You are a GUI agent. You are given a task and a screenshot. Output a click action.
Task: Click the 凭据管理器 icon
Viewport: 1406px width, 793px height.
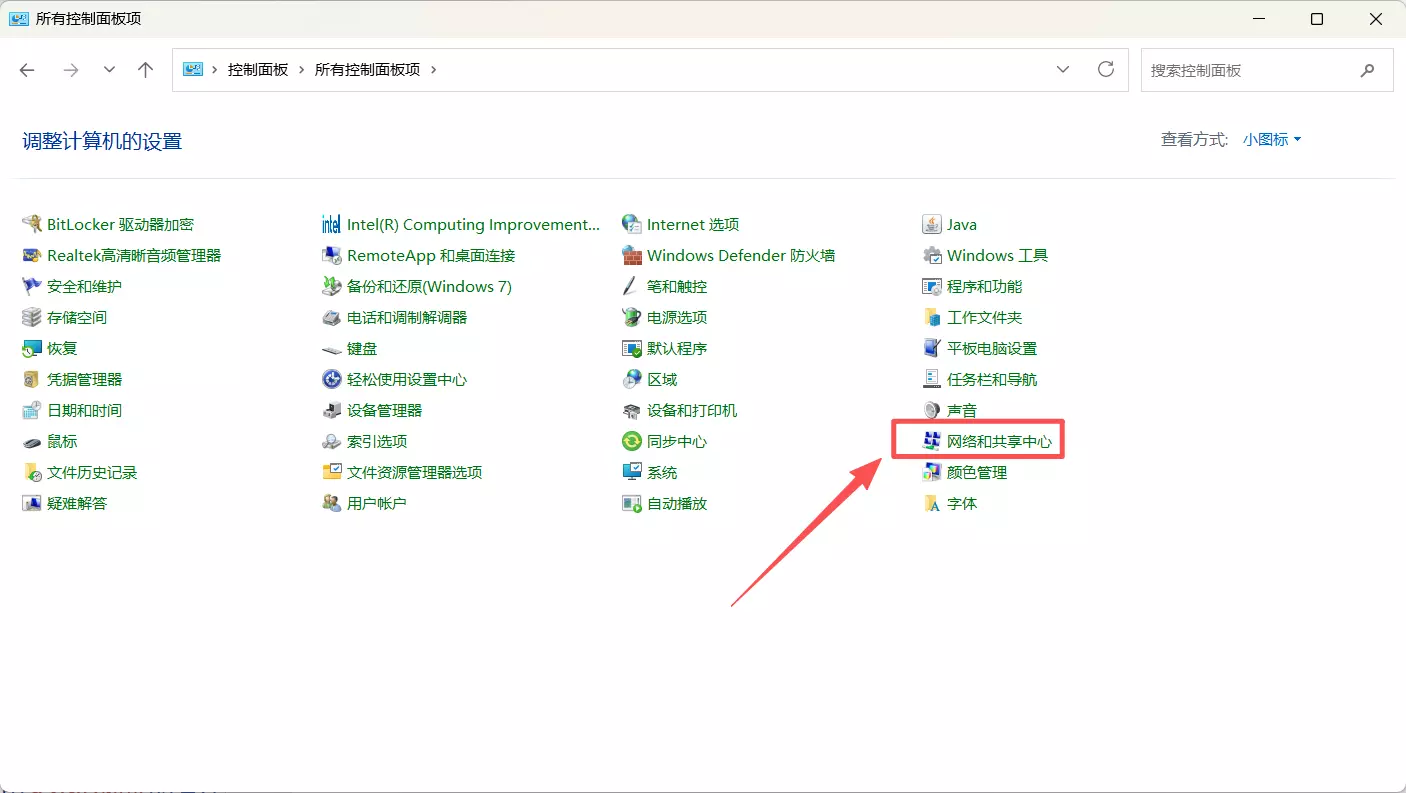[31, 379]
